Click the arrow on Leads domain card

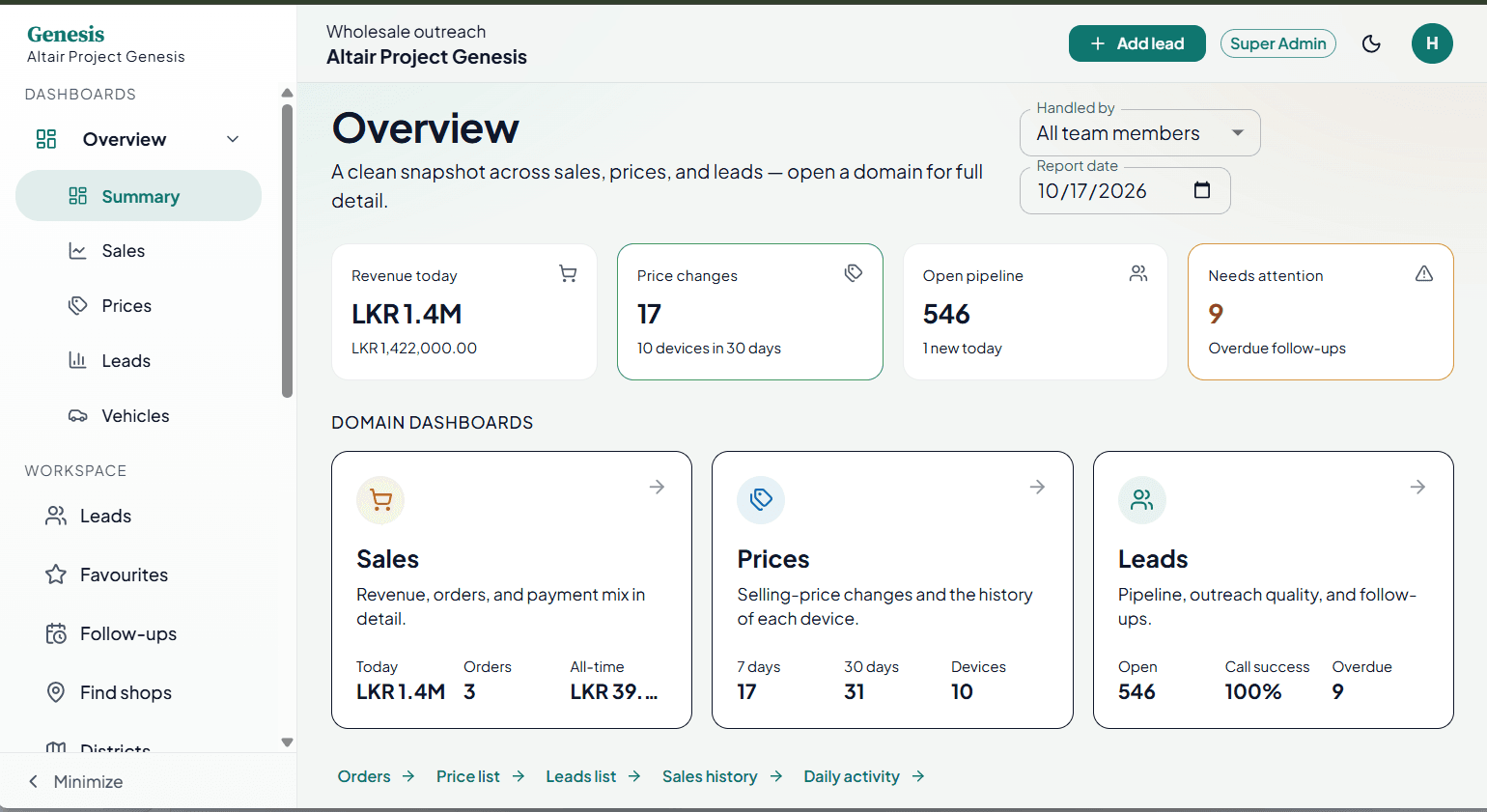[x=1417, y=487]
